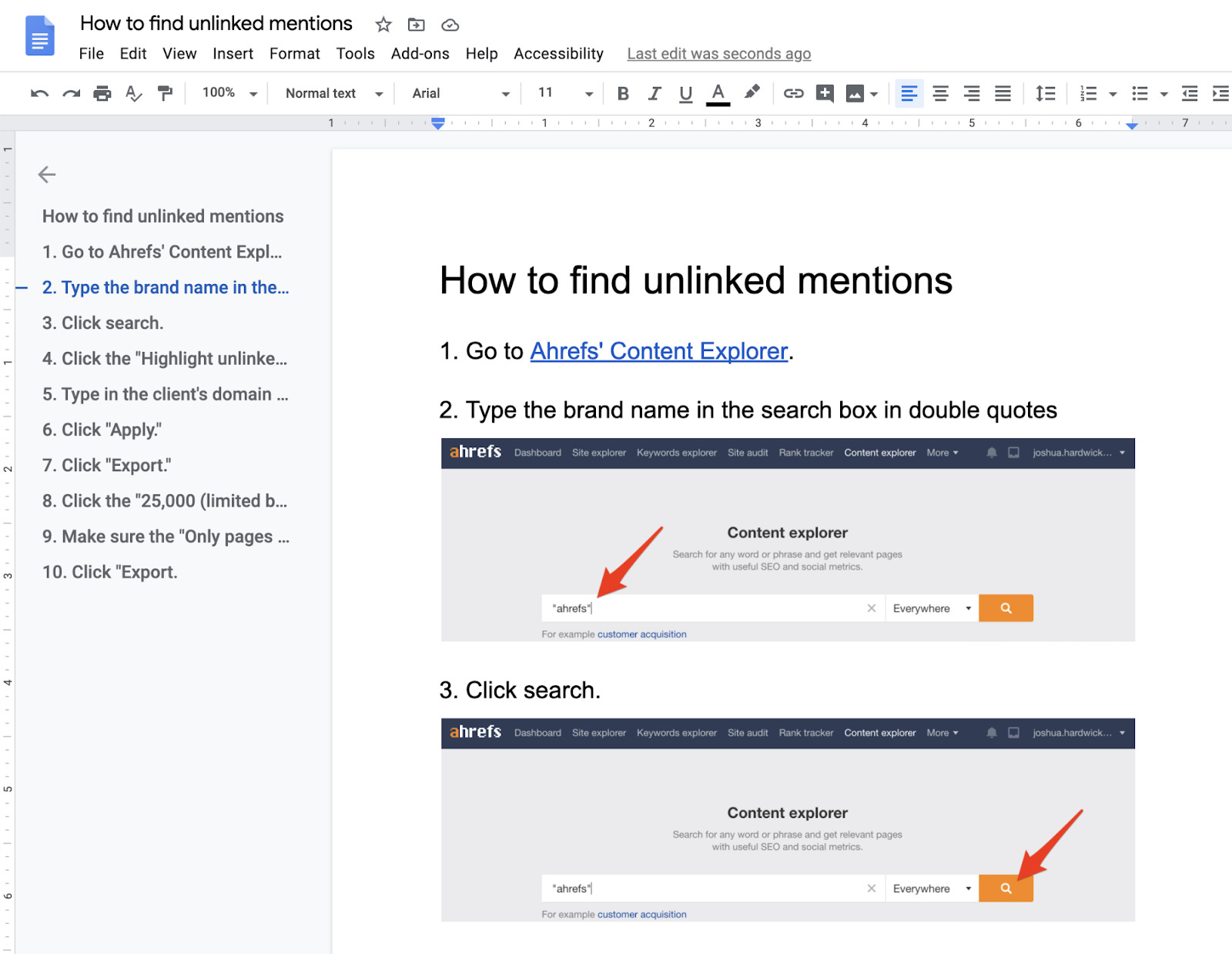Screen dimensions: 1232x954
Task: Close the document outline with back arrow
Action: [x=47, y=175]
